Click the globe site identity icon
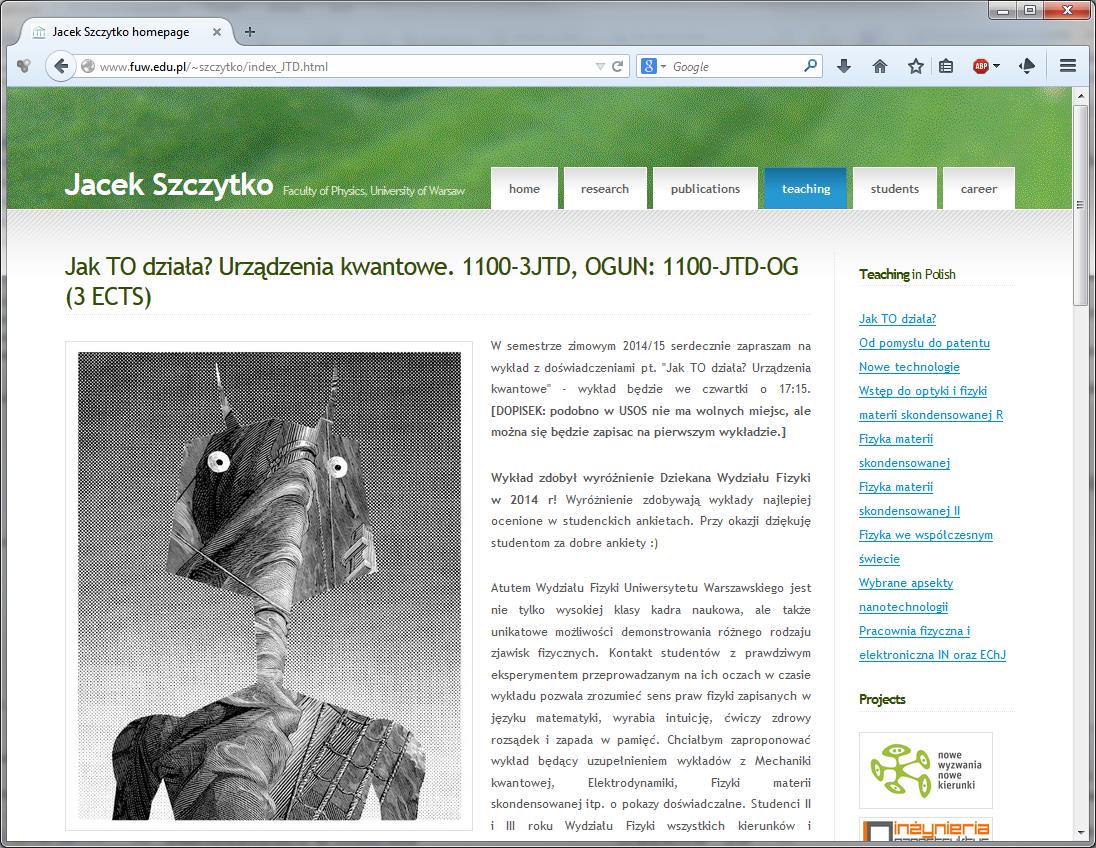Screen dimensions: 1096x848 [x=88, y=66]
